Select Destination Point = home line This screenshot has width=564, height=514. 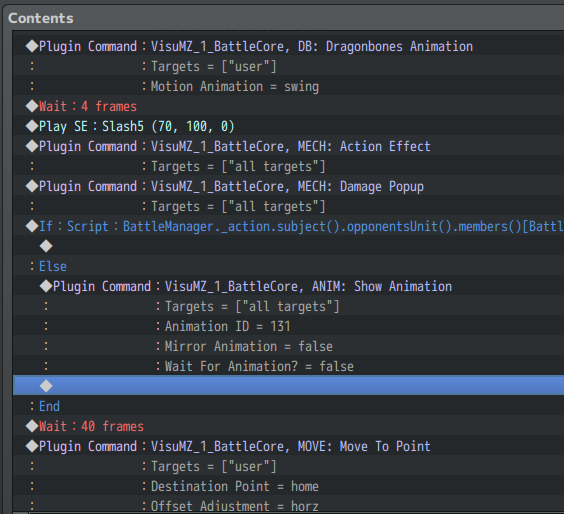tap(288, 486)
